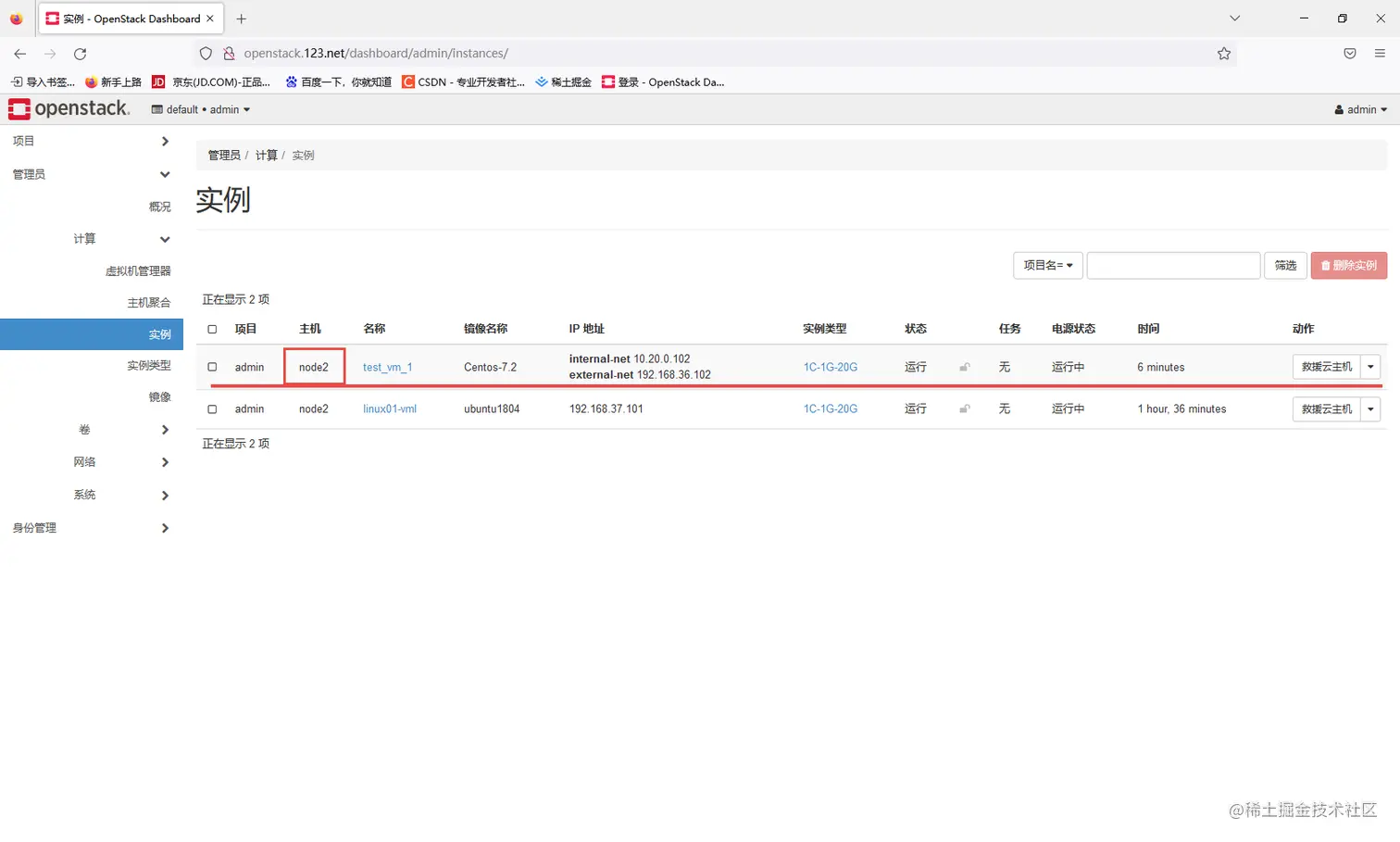Bookmark this page with star icon

pos(1224,54)
